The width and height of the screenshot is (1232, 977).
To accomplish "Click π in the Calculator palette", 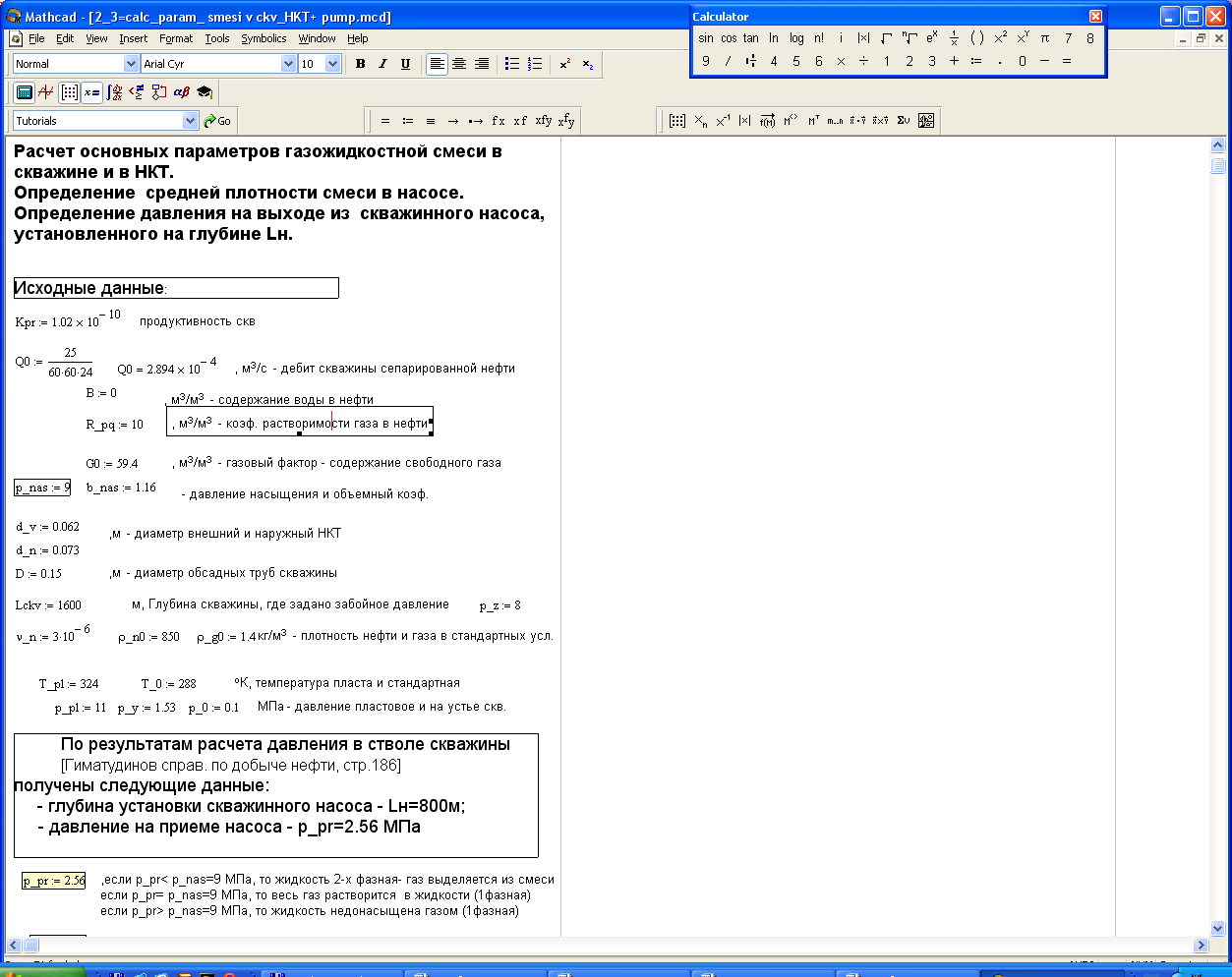I will (x=1045, y=38).
